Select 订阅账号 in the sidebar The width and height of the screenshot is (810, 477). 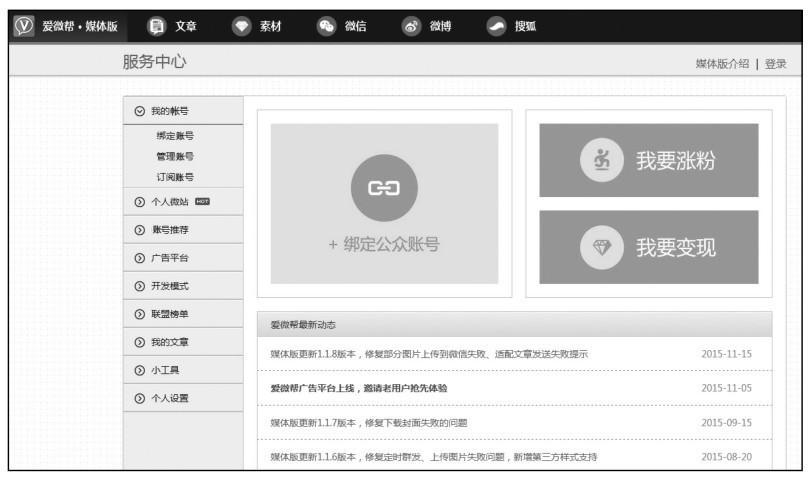coord(175,177)
